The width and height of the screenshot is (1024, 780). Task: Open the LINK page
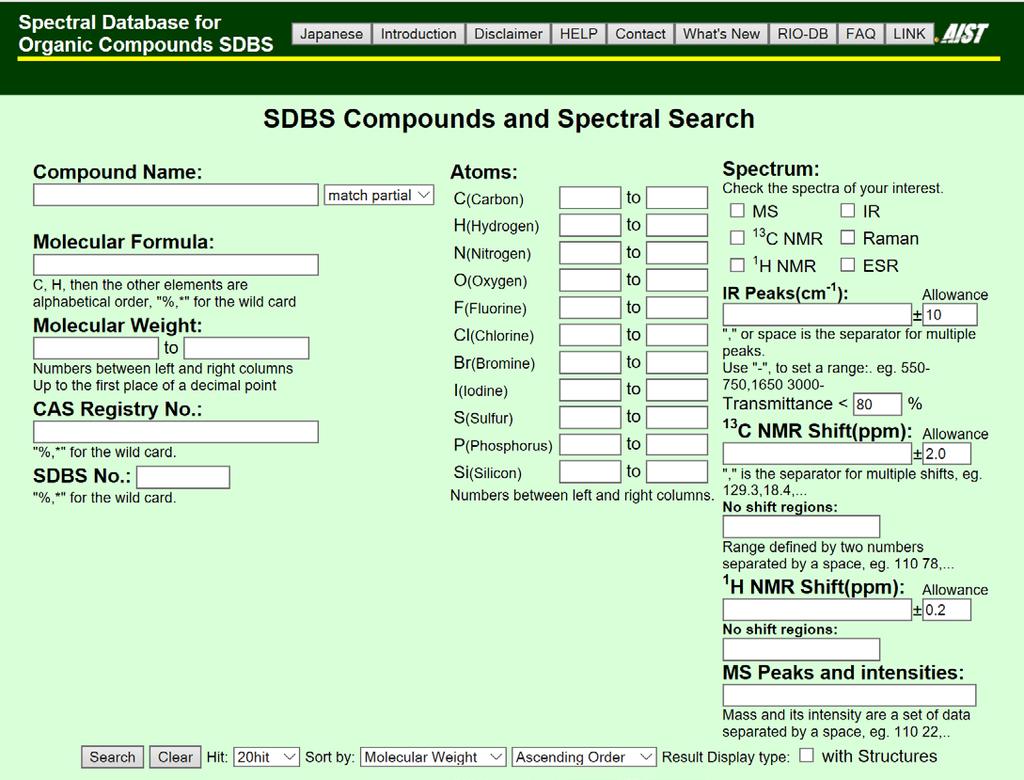[x=910, y=34]
